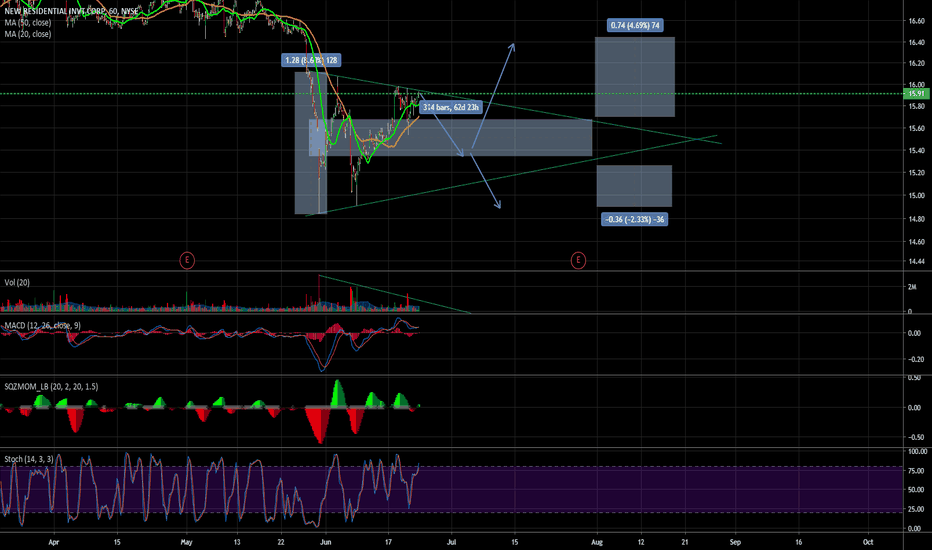Click the 15.60 price axis value

coord(916,128)
